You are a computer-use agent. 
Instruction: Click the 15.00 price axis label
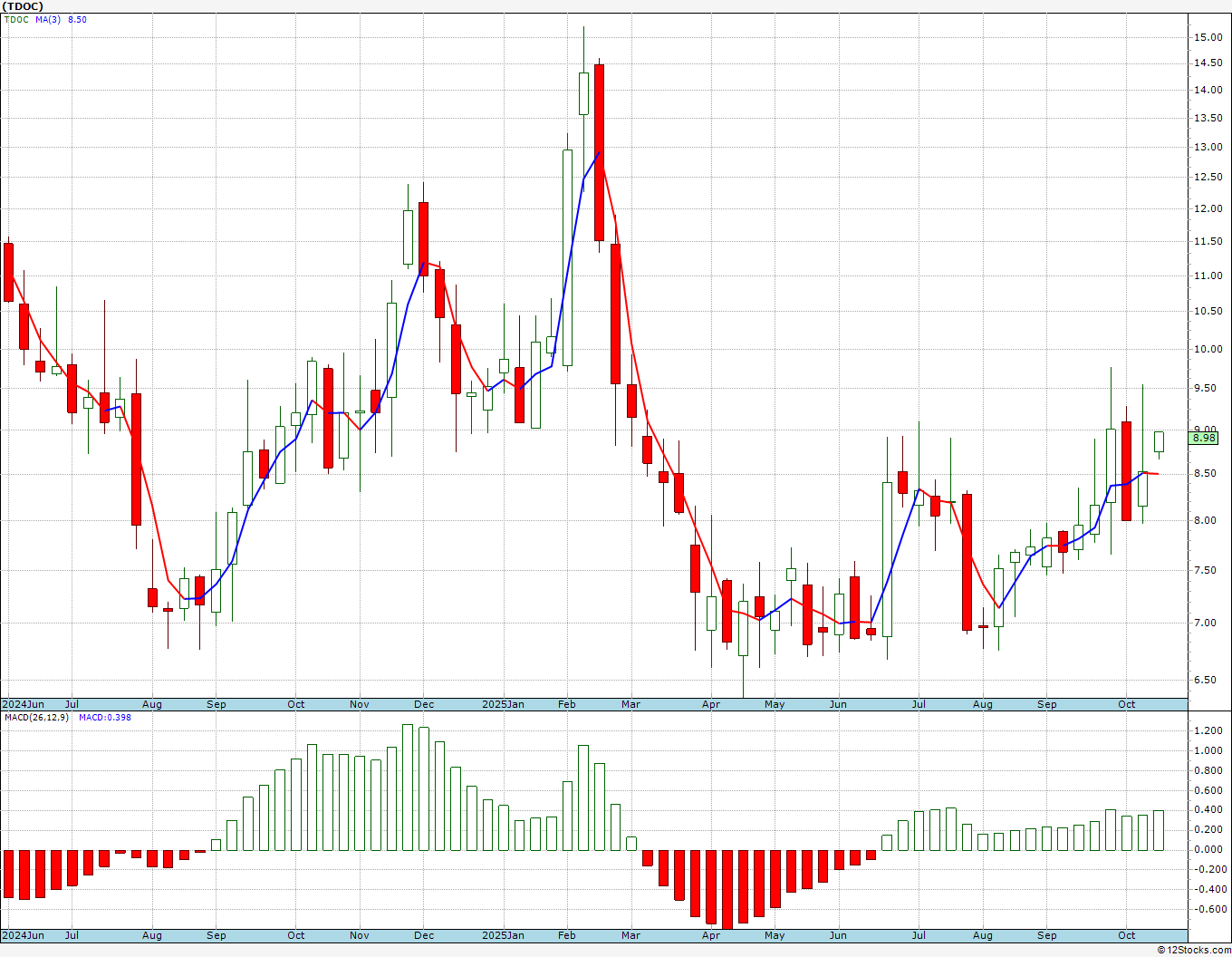(x=1208, y=37)
